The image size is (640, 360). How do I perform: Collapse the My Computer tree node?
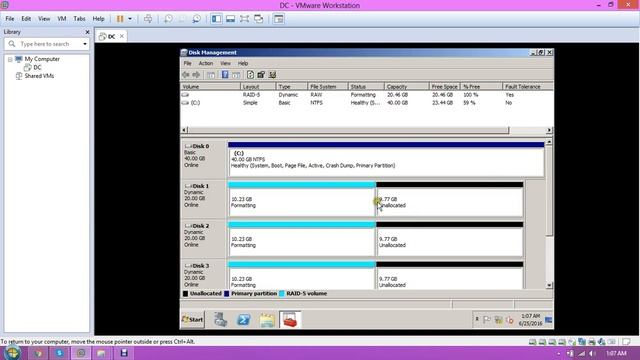tap(10, 59)
